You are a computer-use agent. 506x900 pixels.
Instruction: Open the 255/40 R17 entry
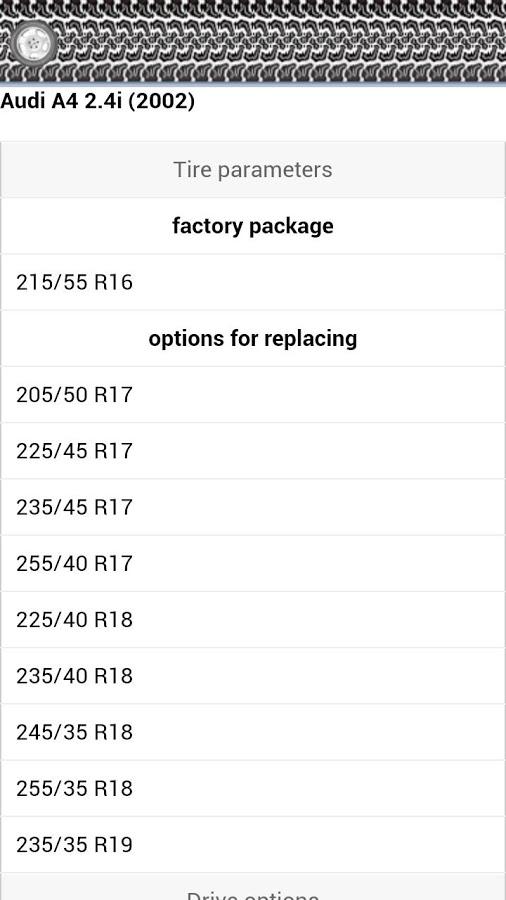point(253,564)
